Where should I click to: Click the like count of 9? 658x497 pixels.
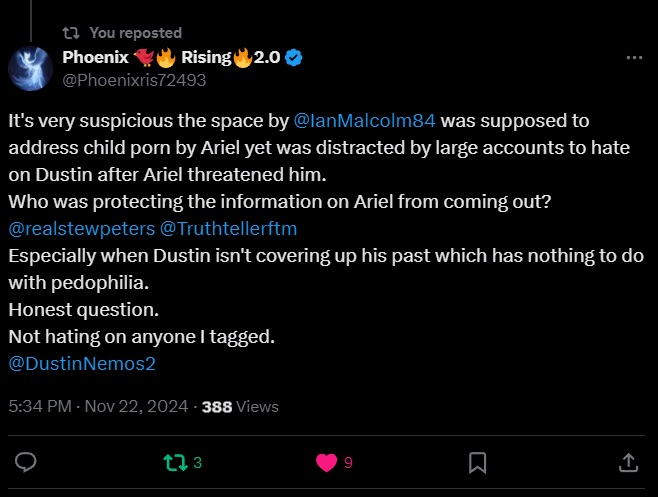pyautogui.click(x=348, y=463)
